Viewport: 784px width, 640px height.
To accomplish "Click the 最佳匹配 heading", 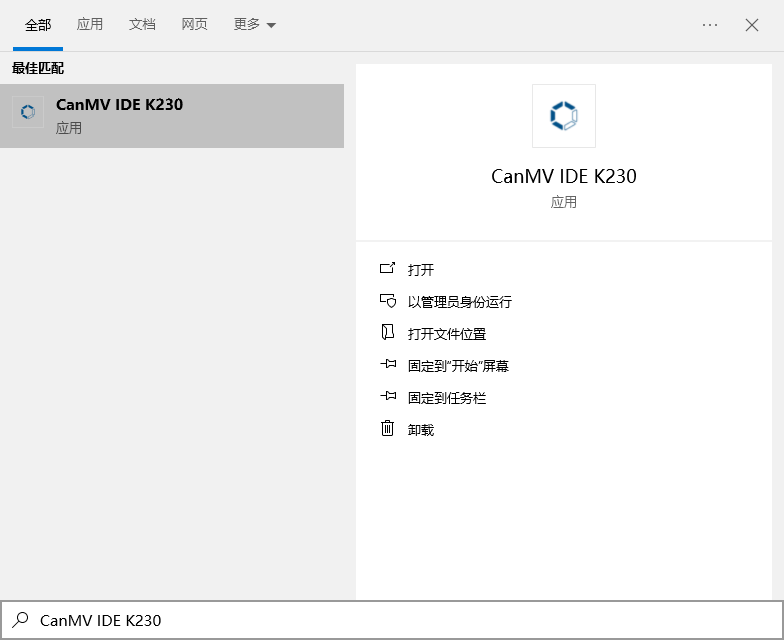I will point(38,68).
